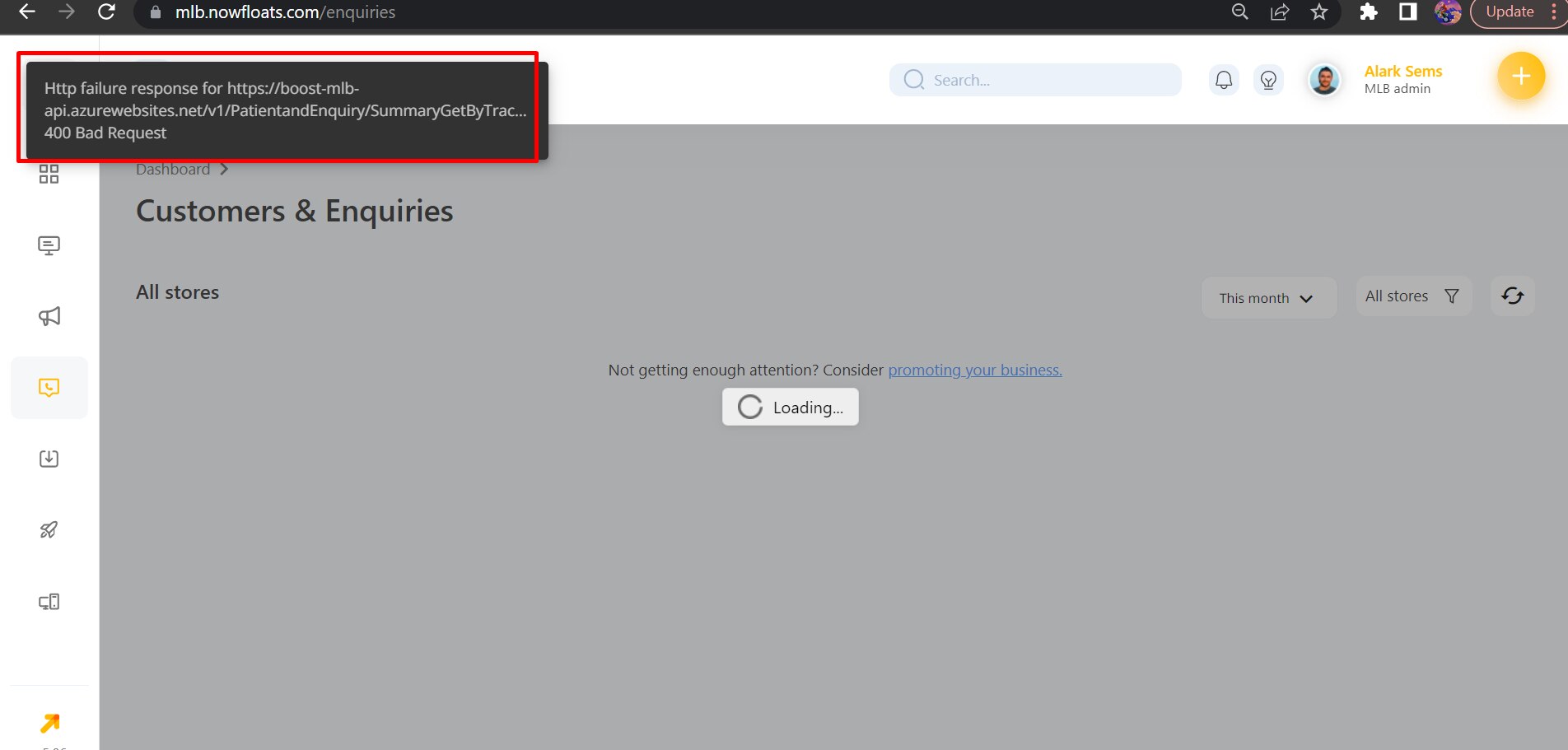Click the lightbulb ideas icon

1268,80
